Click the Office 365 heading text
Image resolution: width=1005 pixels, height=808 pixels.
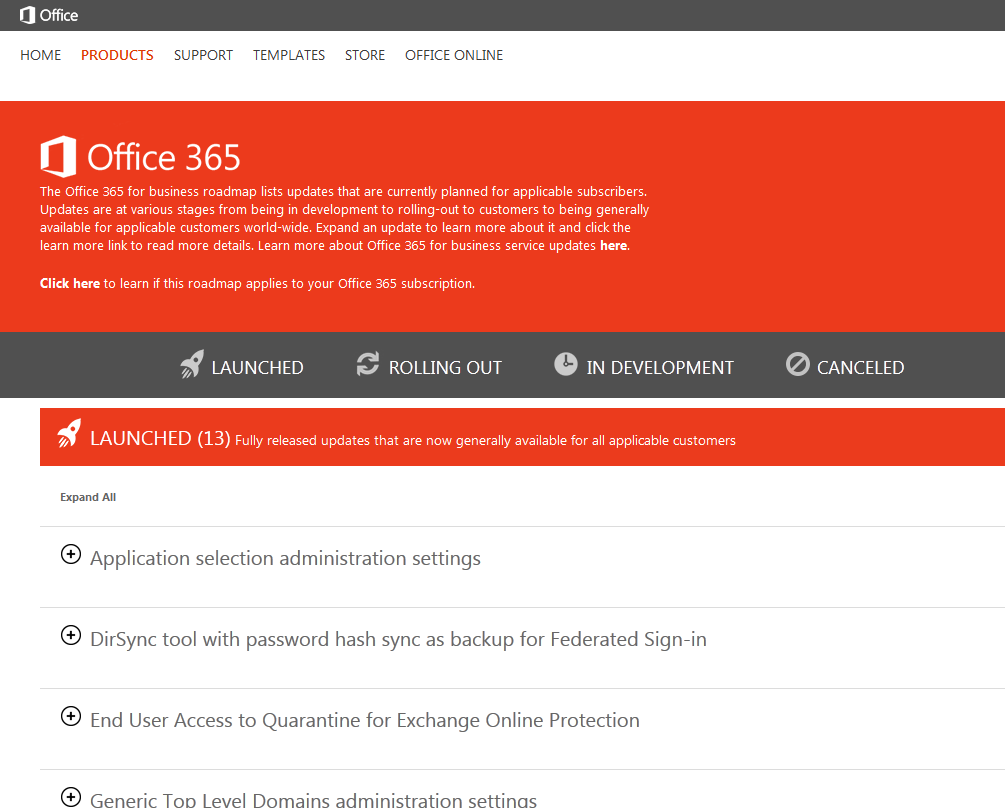tap(164, 158)
